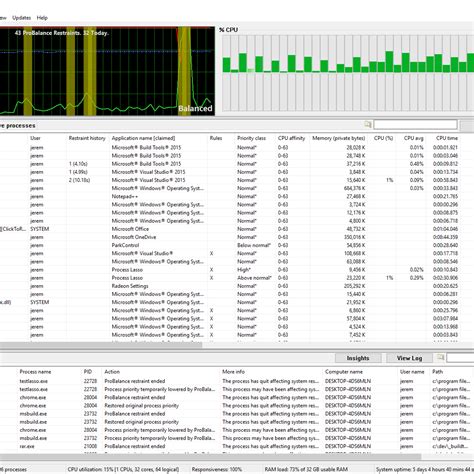Click the Balanced power plan label
474x474 pixels.
point(195,108)
